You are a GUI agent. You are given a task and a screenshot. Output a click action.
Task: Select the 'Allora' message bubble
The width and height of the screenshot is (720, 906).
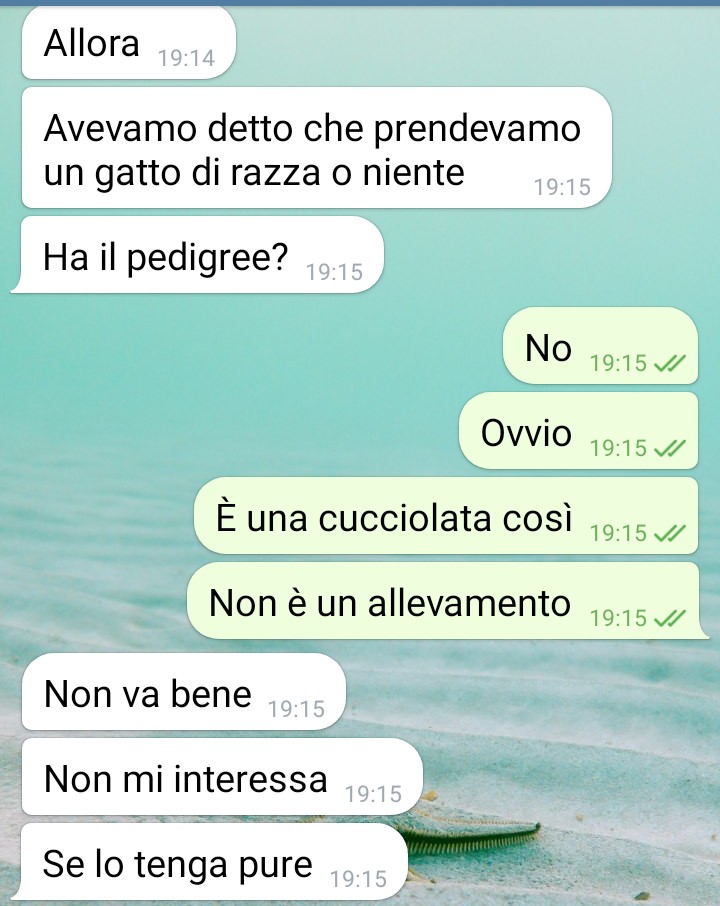129,43
